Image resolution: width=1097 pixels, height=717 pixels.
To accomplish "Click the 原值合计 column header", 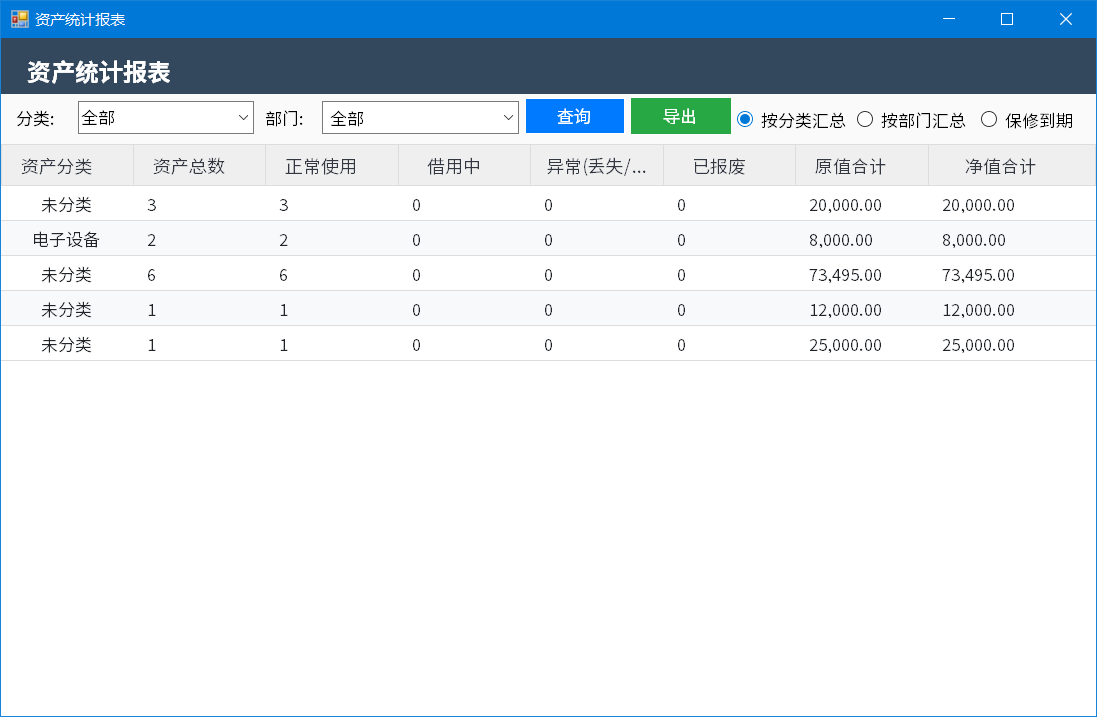I will [862, 166].
